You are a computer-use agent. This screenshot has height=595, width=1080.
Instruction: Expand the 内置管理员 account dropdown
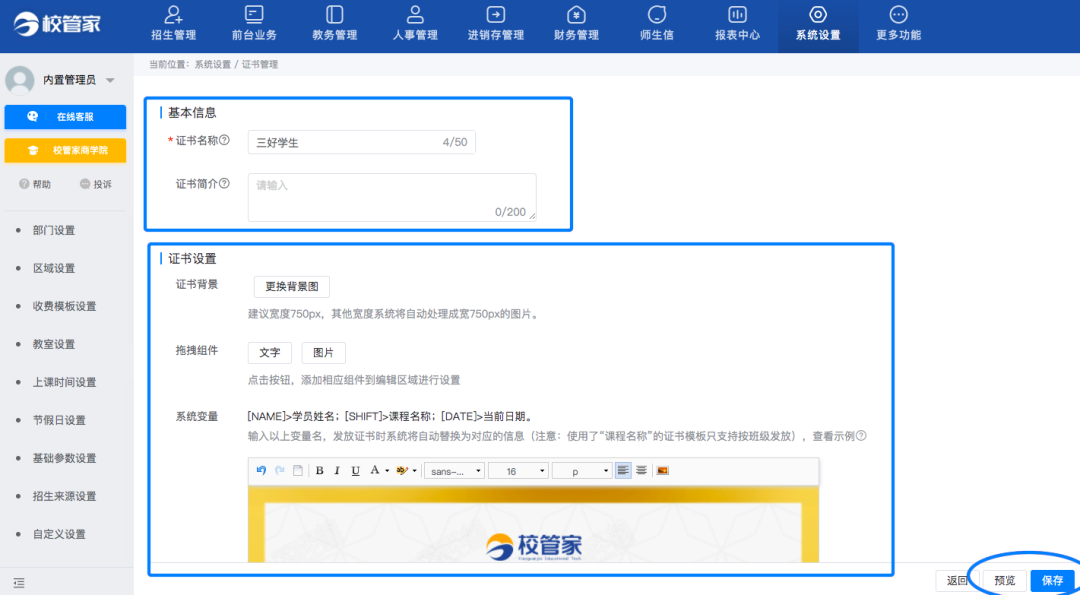110,80
